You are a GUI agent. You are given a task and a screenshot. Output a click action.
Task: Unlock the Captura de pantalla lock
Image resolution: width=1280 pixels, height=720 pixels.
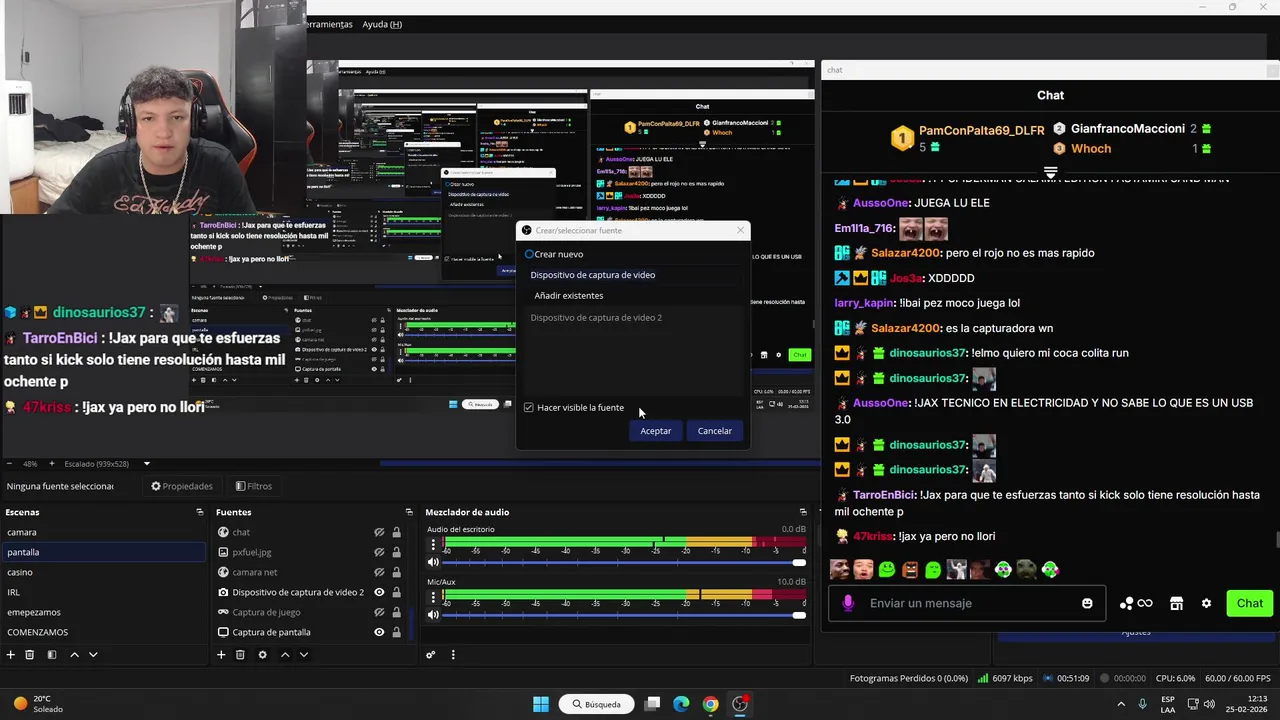click(x=396, y=632)
